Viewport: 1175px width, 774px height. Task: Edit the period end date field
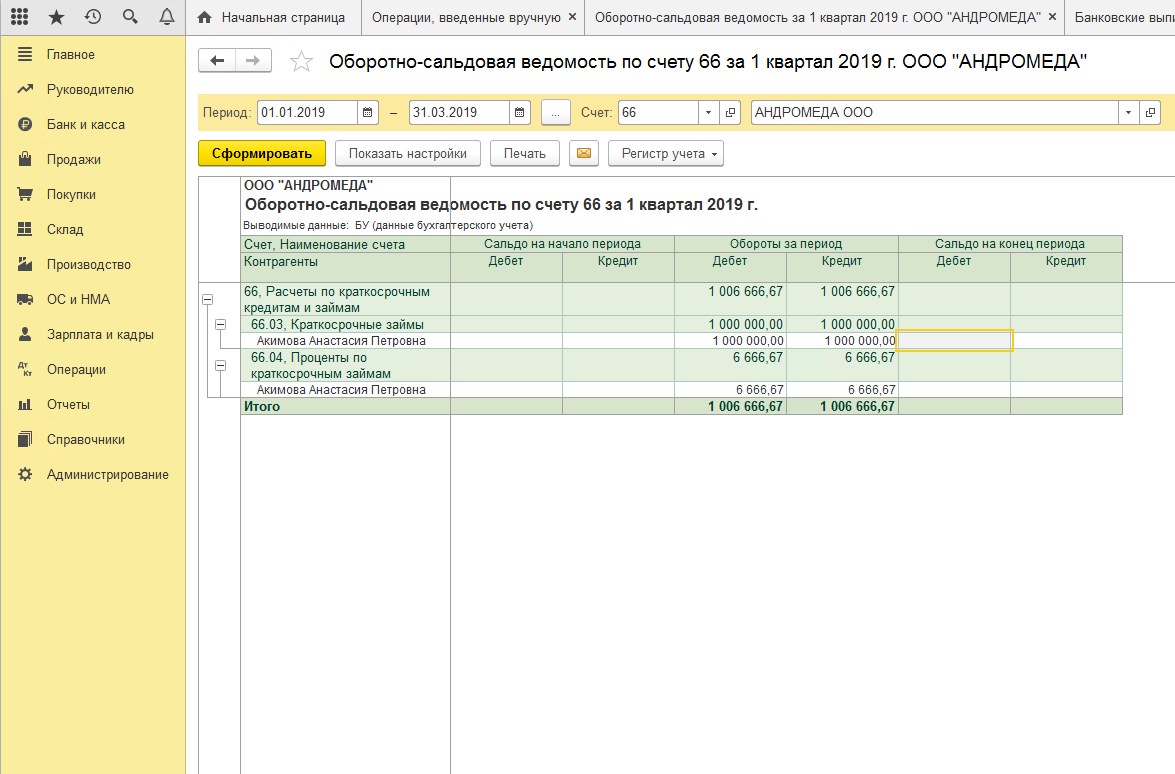point(459,112)
